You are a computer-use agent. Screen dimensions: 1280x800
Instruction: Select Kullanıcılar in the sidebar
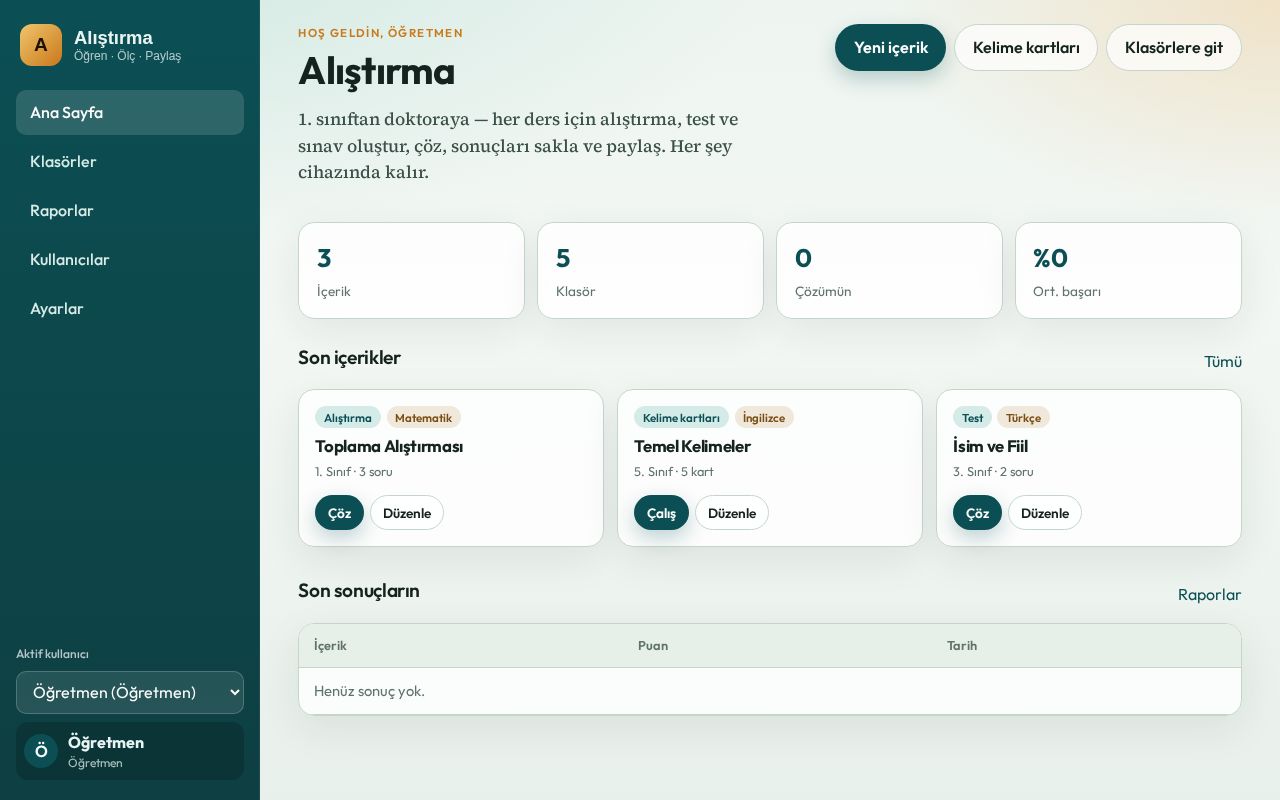pyautogui.click(x=130, y=259)
